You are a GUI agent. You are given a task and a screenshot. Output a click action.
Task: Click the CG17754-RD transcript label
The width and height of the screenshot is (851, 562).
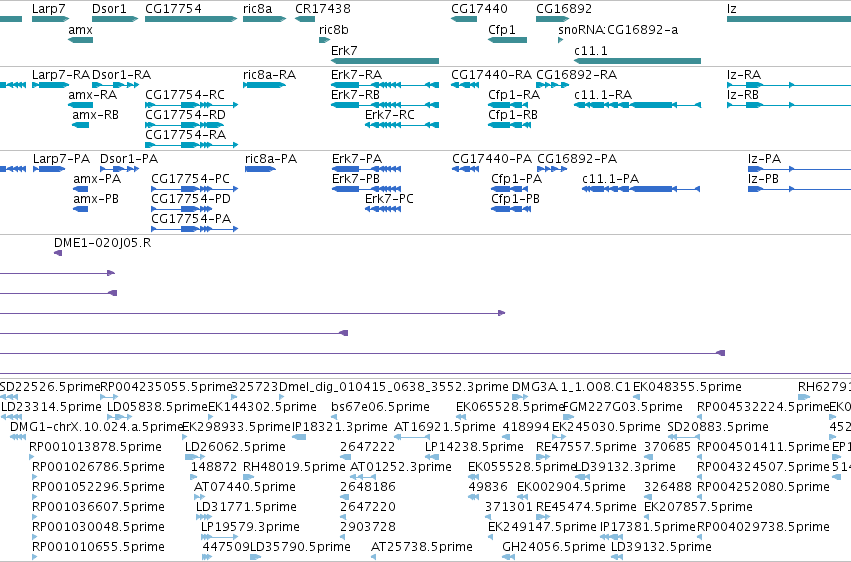[185, 114]
